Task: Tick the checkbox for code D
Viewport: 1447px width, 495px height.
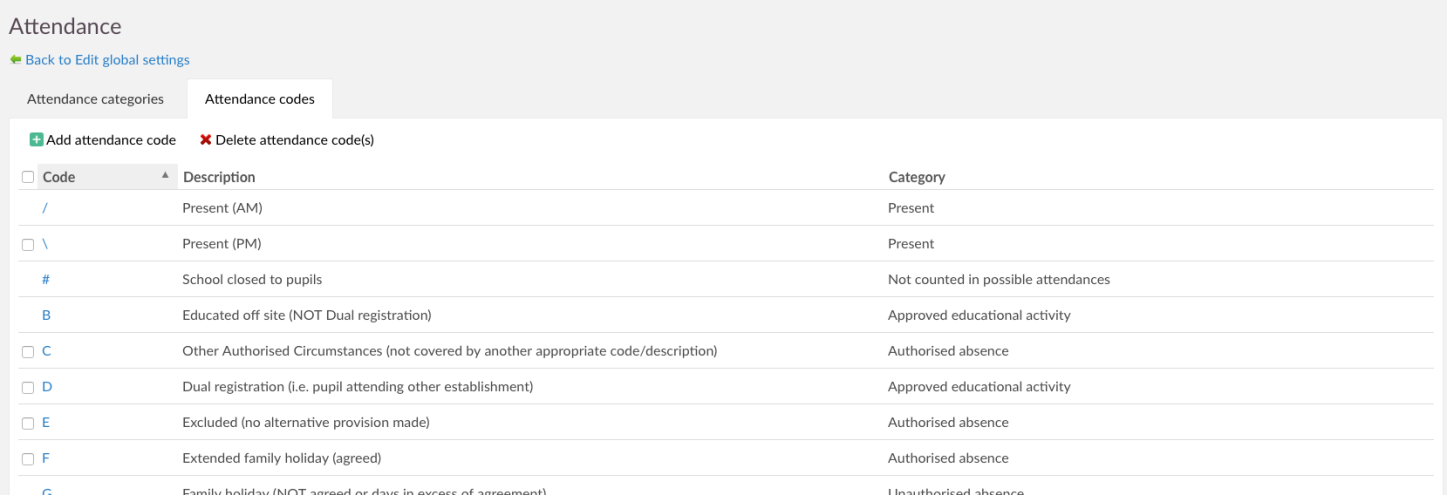Action: [28, 387]
